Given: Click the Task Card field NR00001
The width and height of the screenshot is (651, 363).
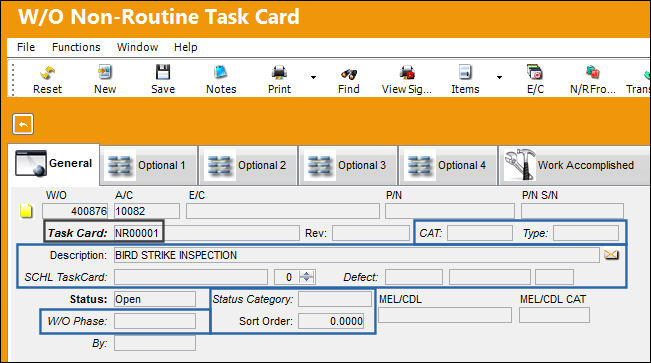Looking at the screenshot, I should point(207,233).
